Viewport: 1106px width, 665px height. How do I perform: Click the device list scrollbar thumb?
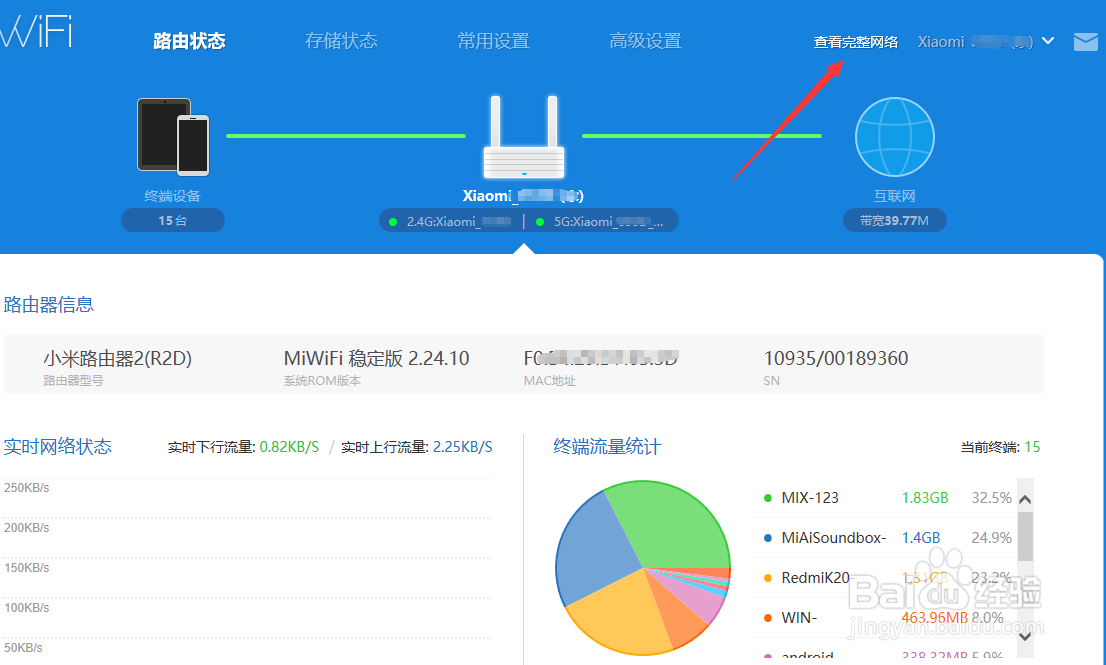tap(1026, 536)
